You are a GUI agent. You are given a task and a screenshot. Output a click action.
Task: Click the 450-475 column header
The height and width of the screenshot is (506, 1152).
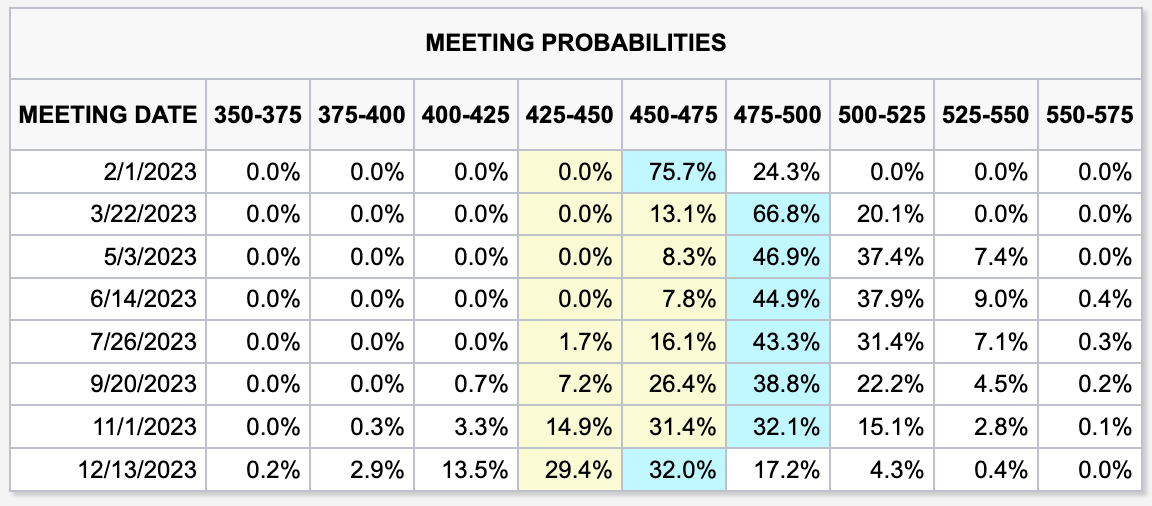pyautogui.click(x=673, y=114)
